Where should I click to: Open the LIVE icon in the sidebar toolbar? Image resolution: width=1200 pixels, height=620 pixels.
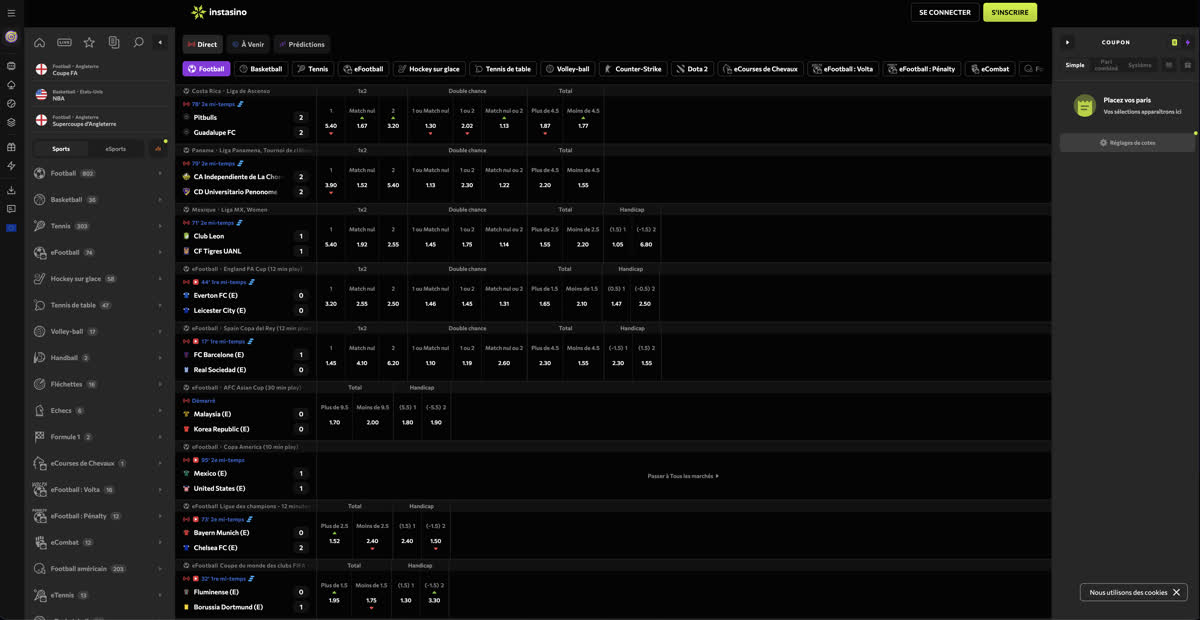click(x=64, y=43)
